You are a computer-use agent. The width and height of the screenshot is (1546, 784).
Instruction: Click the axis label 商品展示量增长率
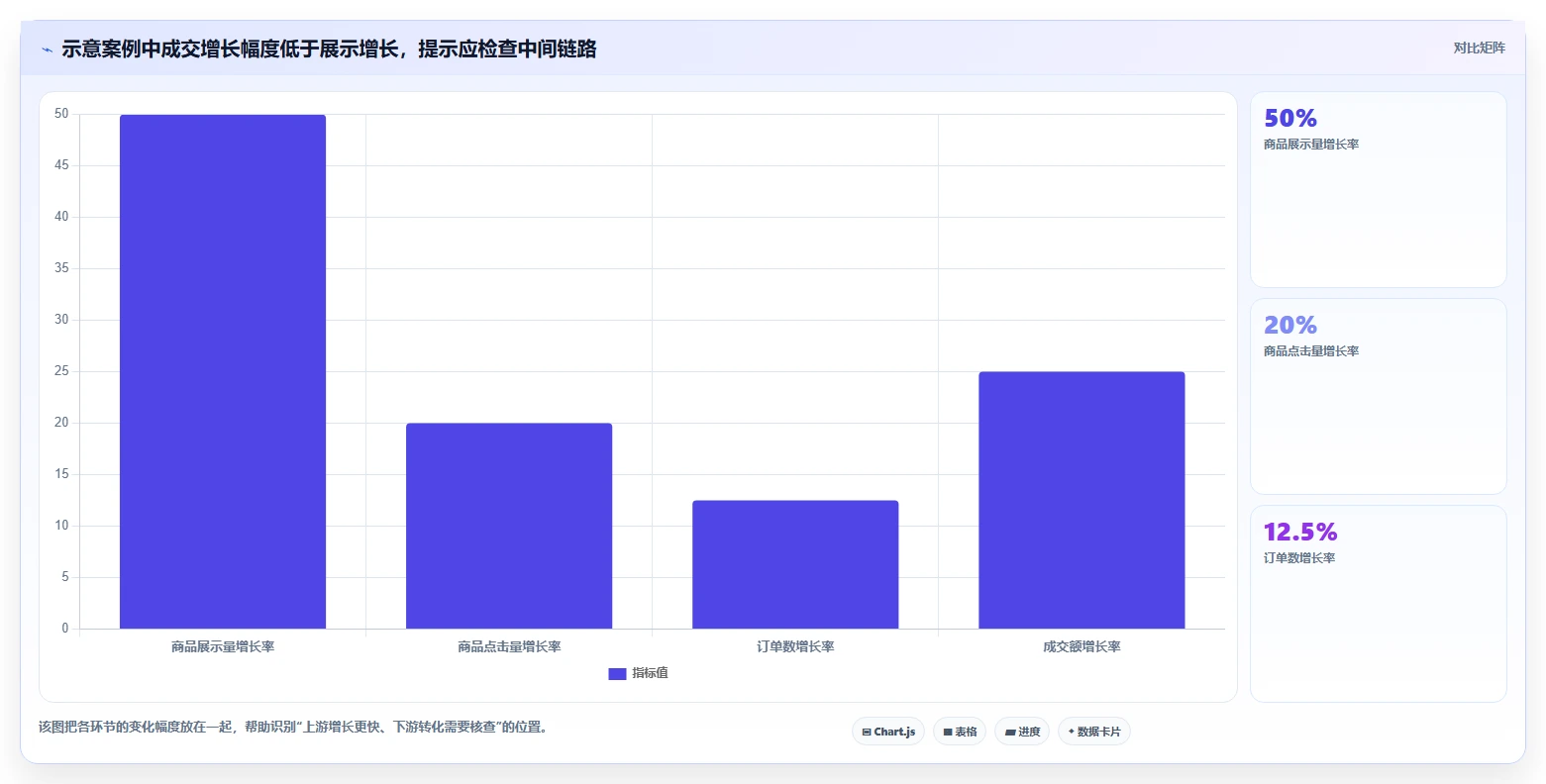[x=223, y=646]
